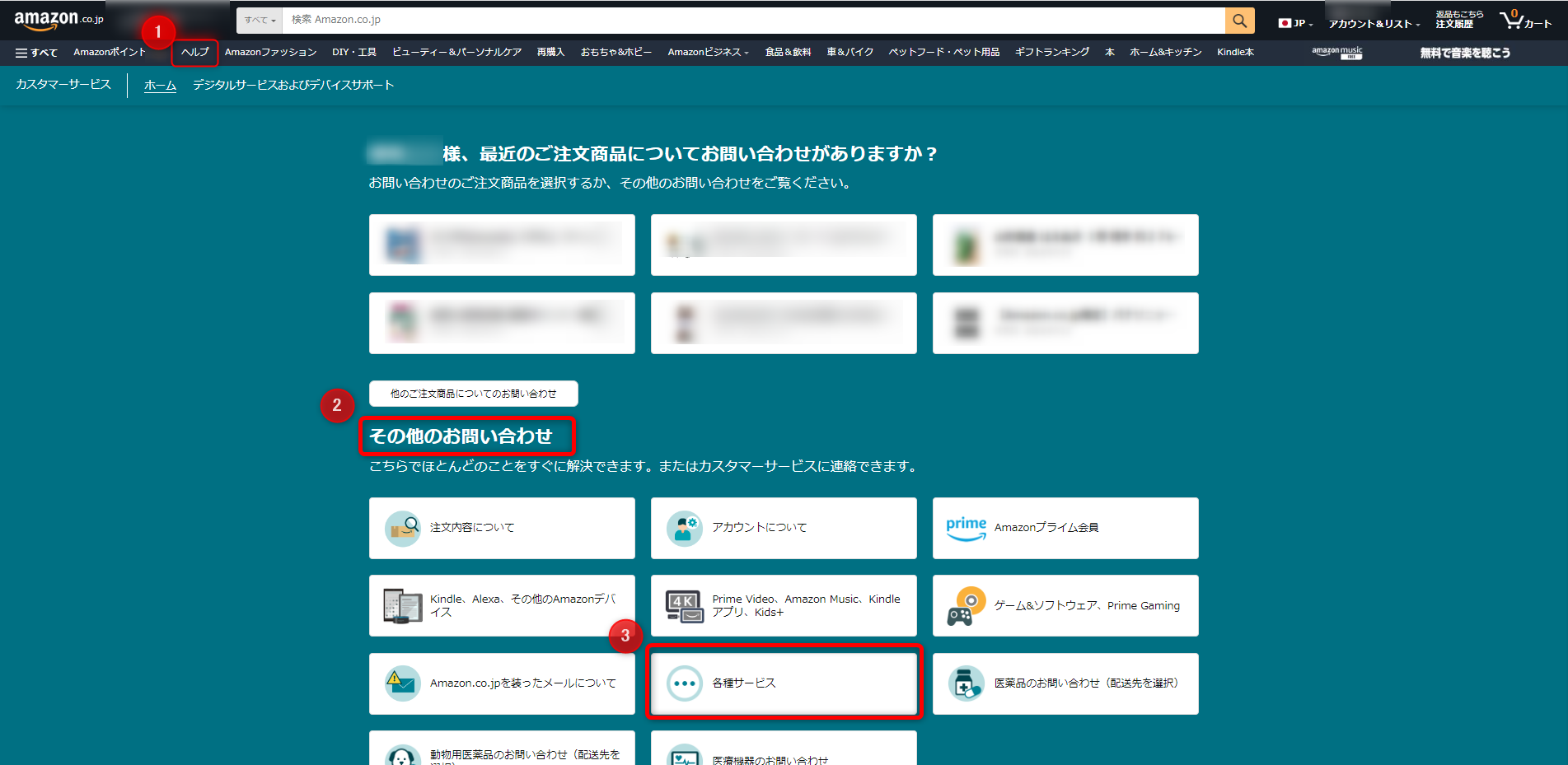Click カスタマーサービス heading link
Image resolution: width=1568 pixels, height=765 pixels.
point(63,85)
